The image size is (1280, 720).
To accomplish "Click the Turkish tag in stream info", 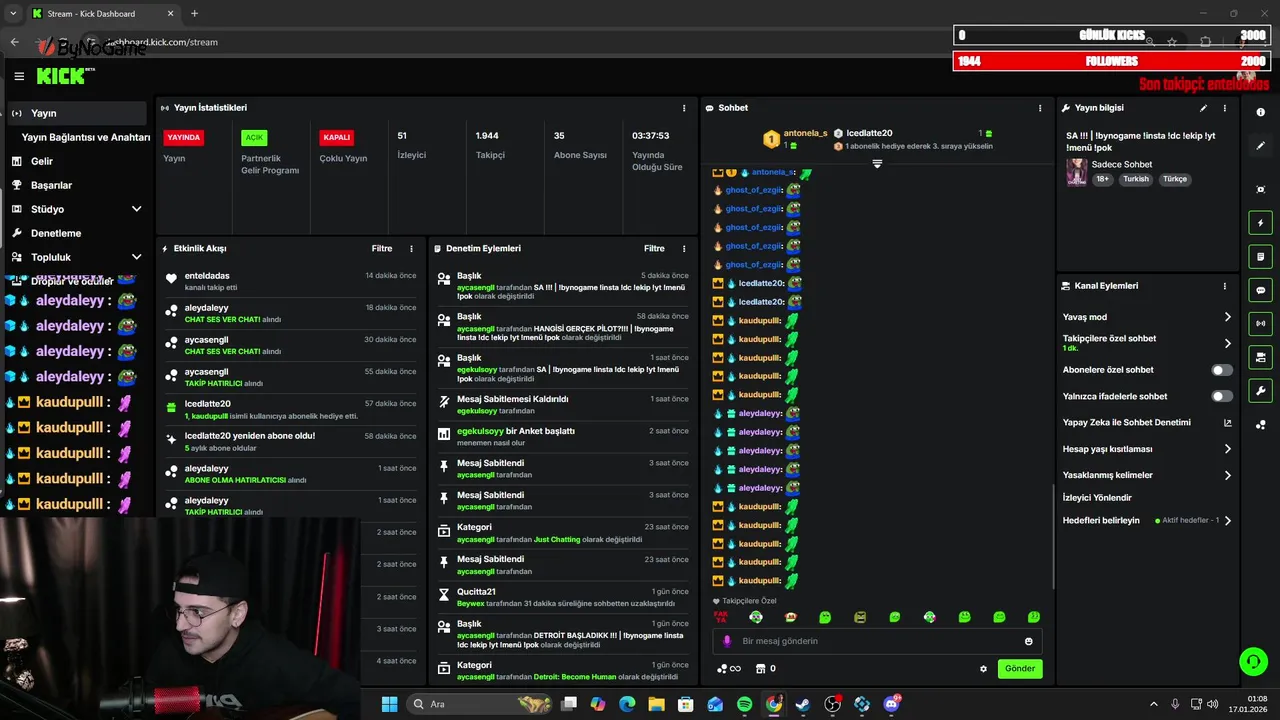I will 1136,179.
